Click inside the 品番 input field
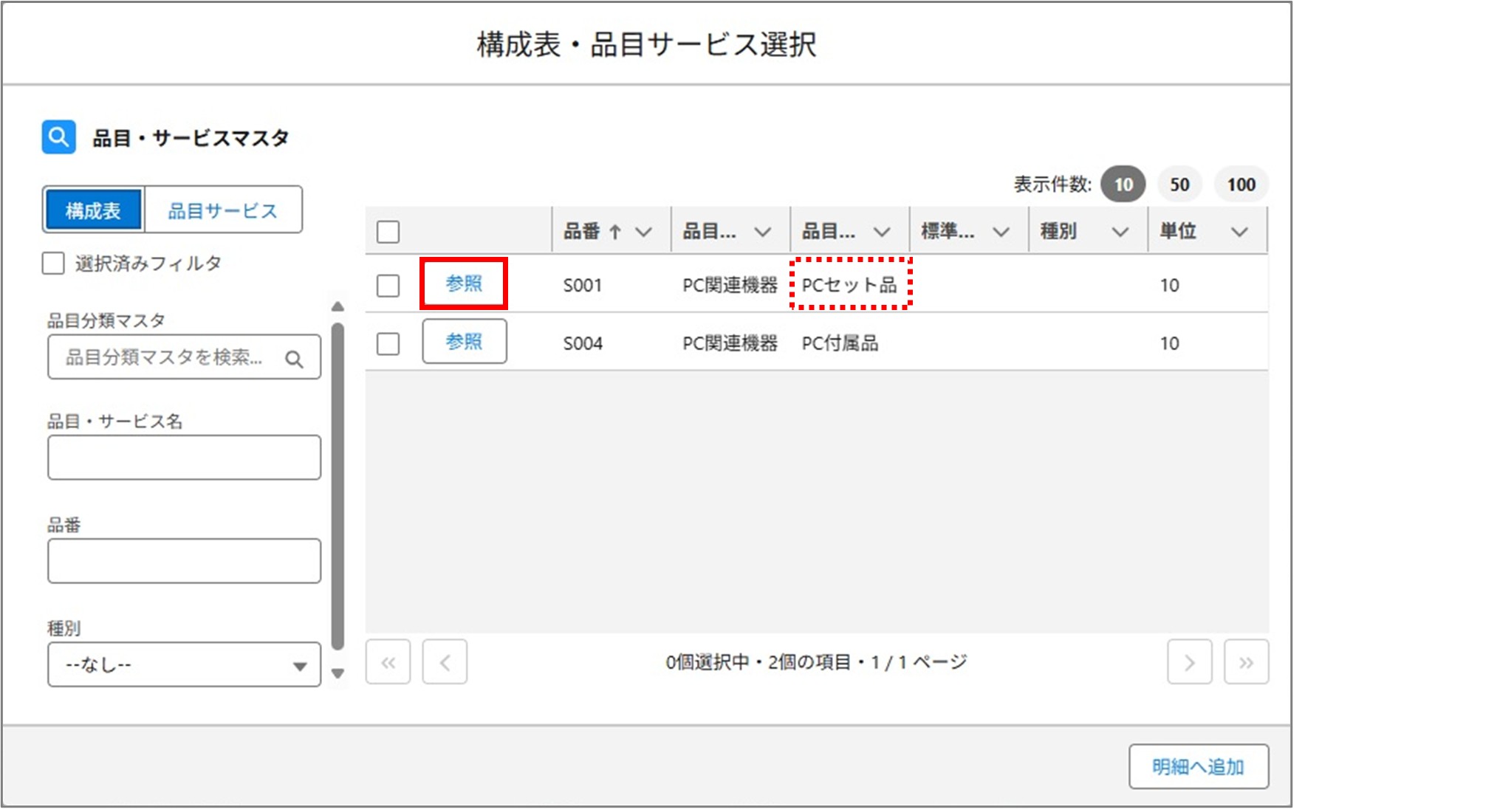The height and width of the screenshot is (812, 1497). [x=182, y=560]
